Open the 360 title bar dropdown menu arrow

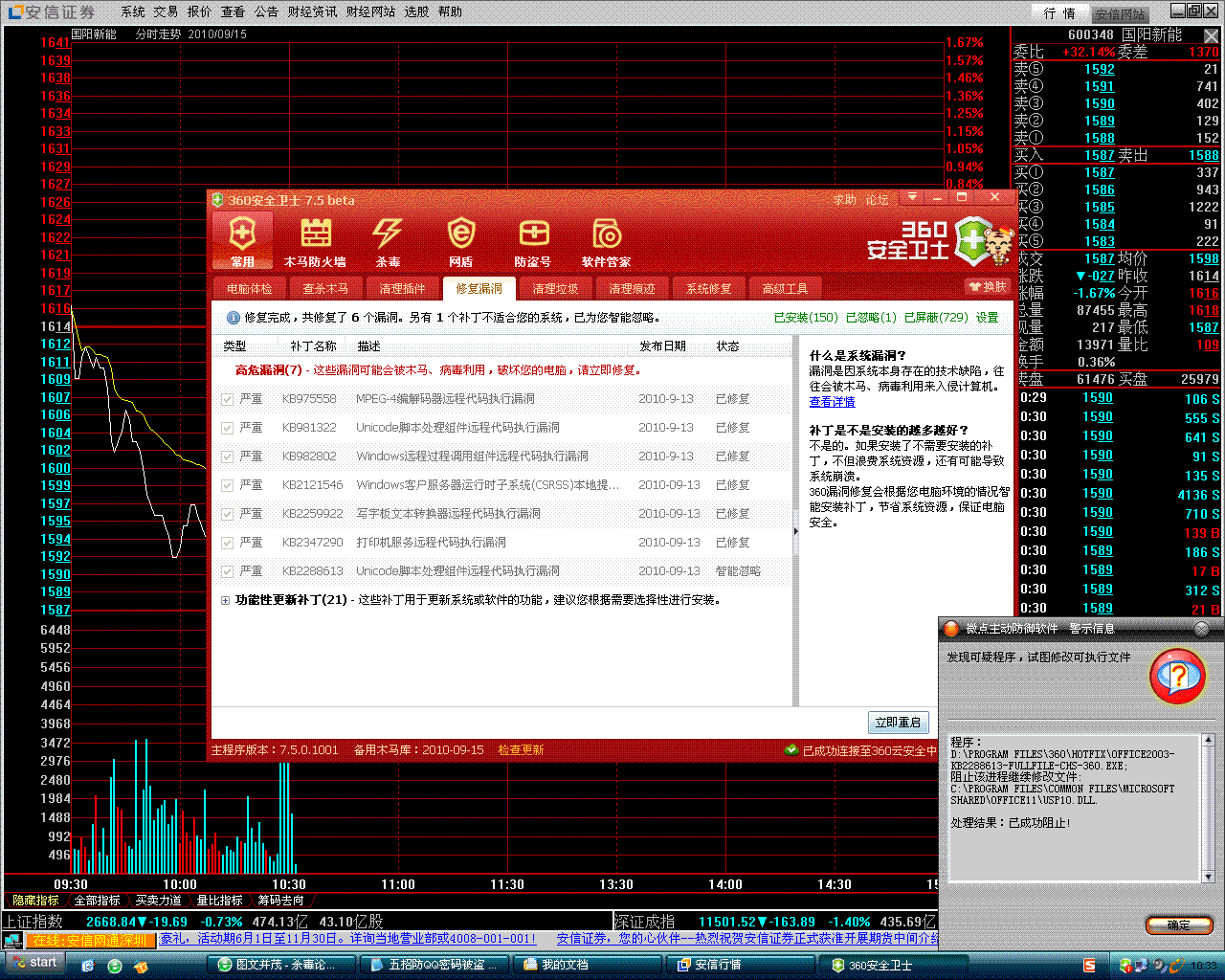click(912, 198)
